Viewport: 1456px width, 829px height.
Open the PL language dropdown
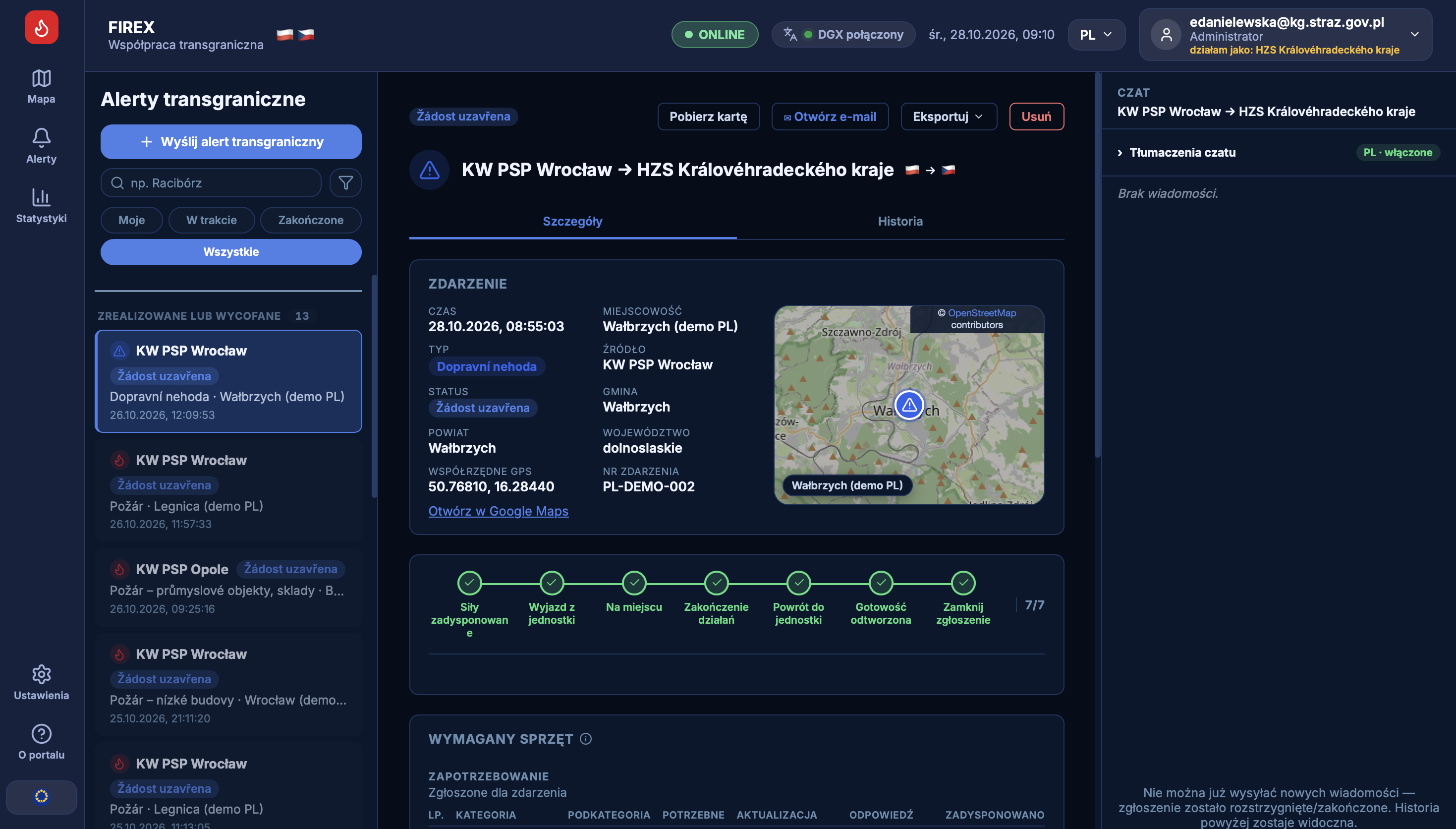1096,35
